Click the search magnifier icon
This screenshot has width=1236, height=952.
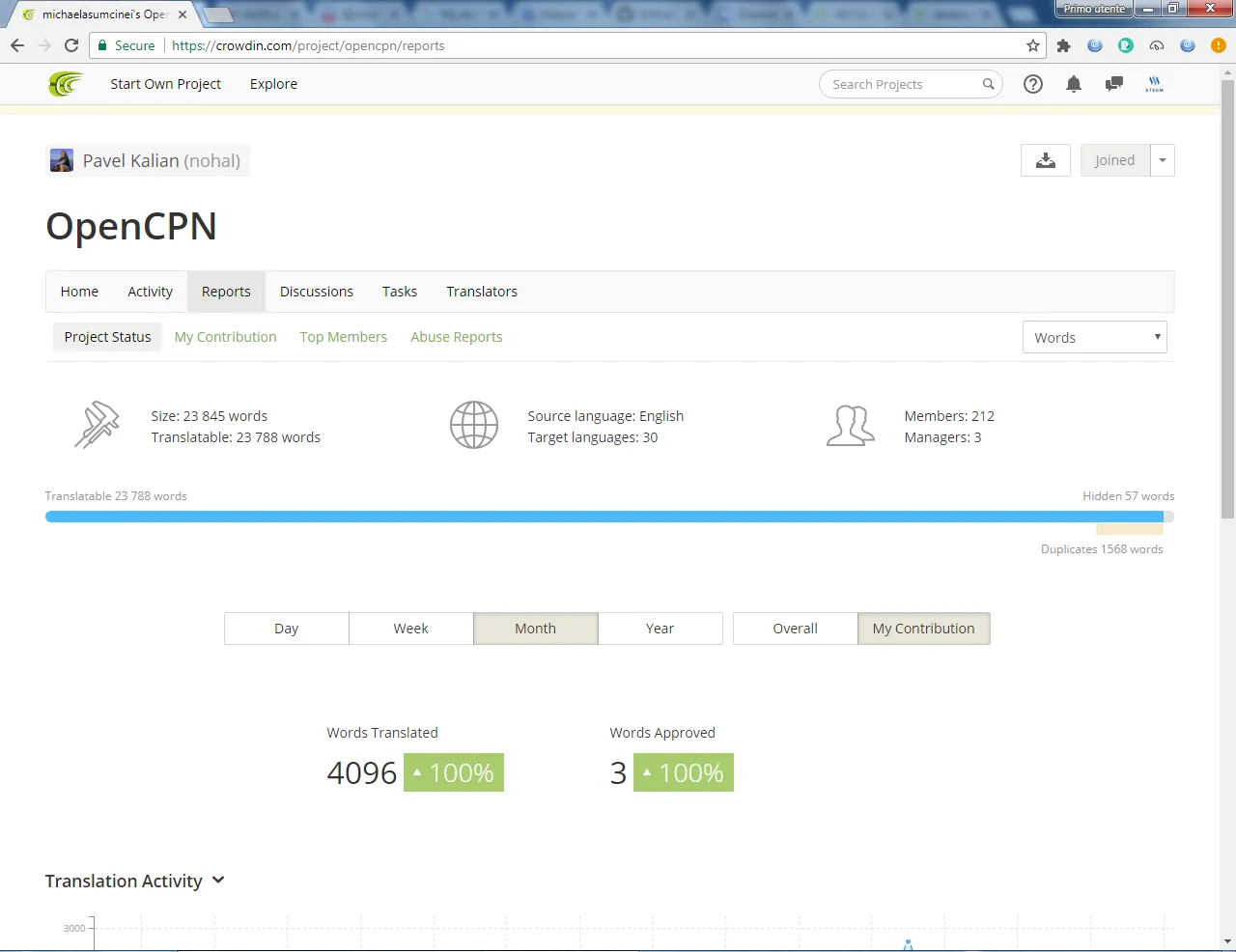point(988,84)
